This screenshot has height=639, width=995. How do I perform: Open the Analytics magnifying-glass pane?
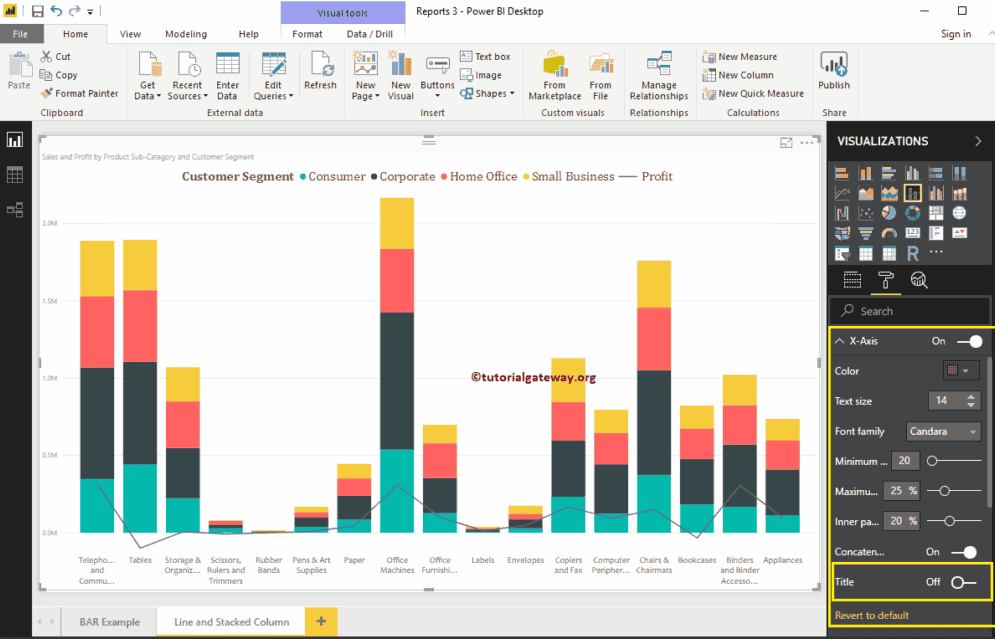[920, 280]
